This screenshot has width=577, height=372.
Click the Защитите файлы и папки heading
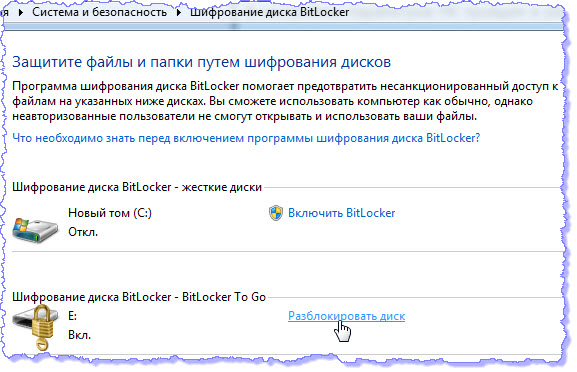point(201,62)
